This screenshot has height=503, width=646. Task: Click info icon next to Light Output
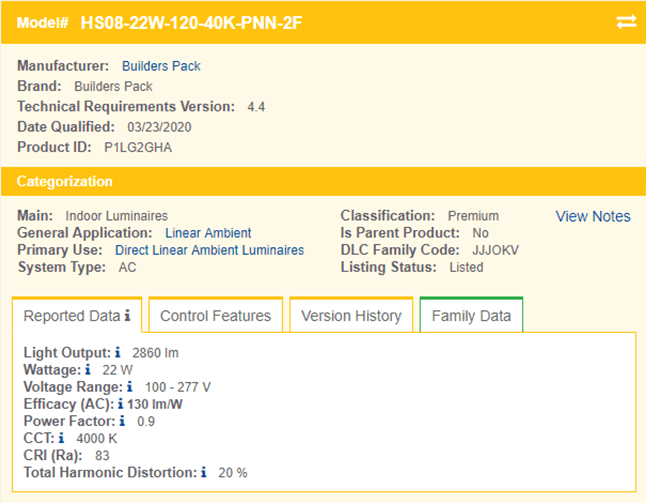coord(117,352)
